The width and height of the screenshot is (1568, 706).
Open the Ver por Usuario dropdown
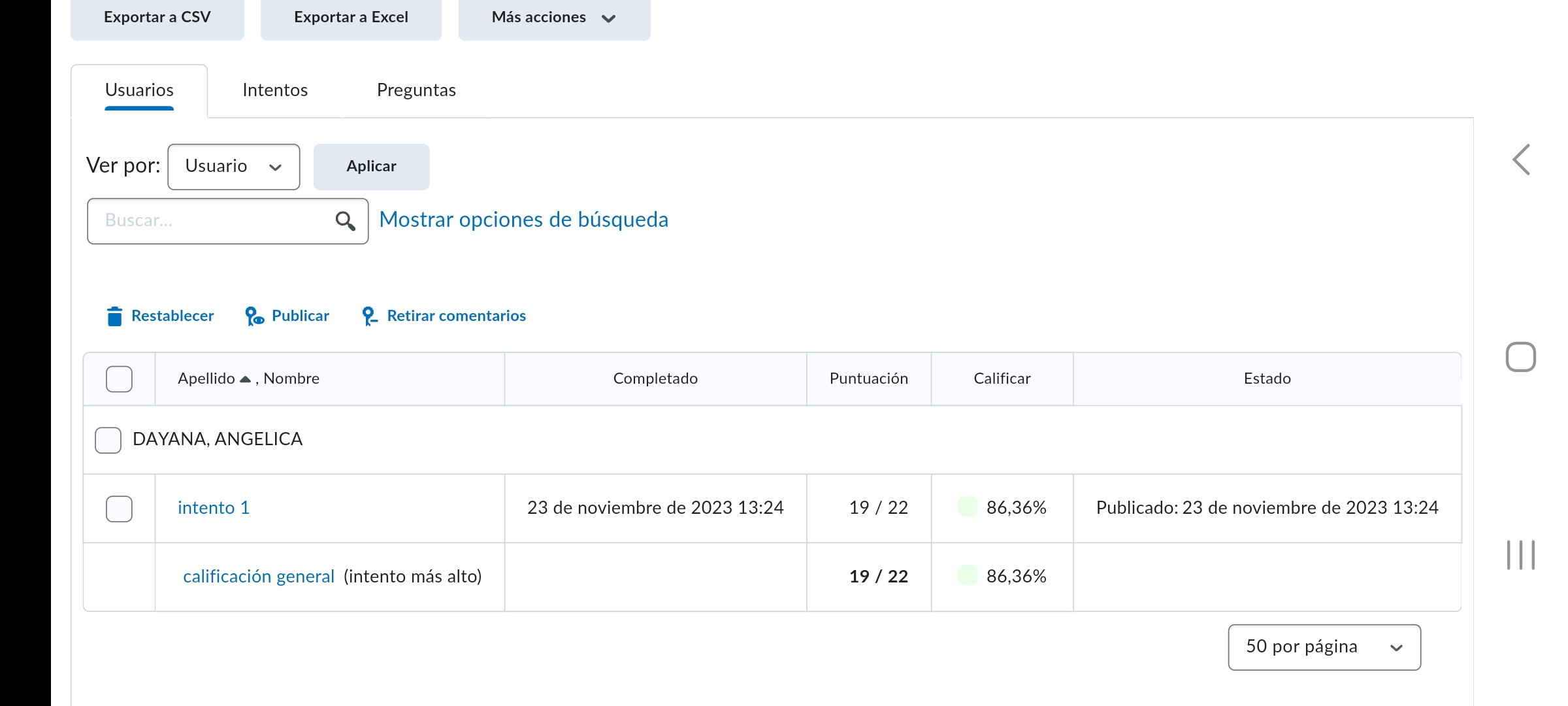[x=233, y=167]
